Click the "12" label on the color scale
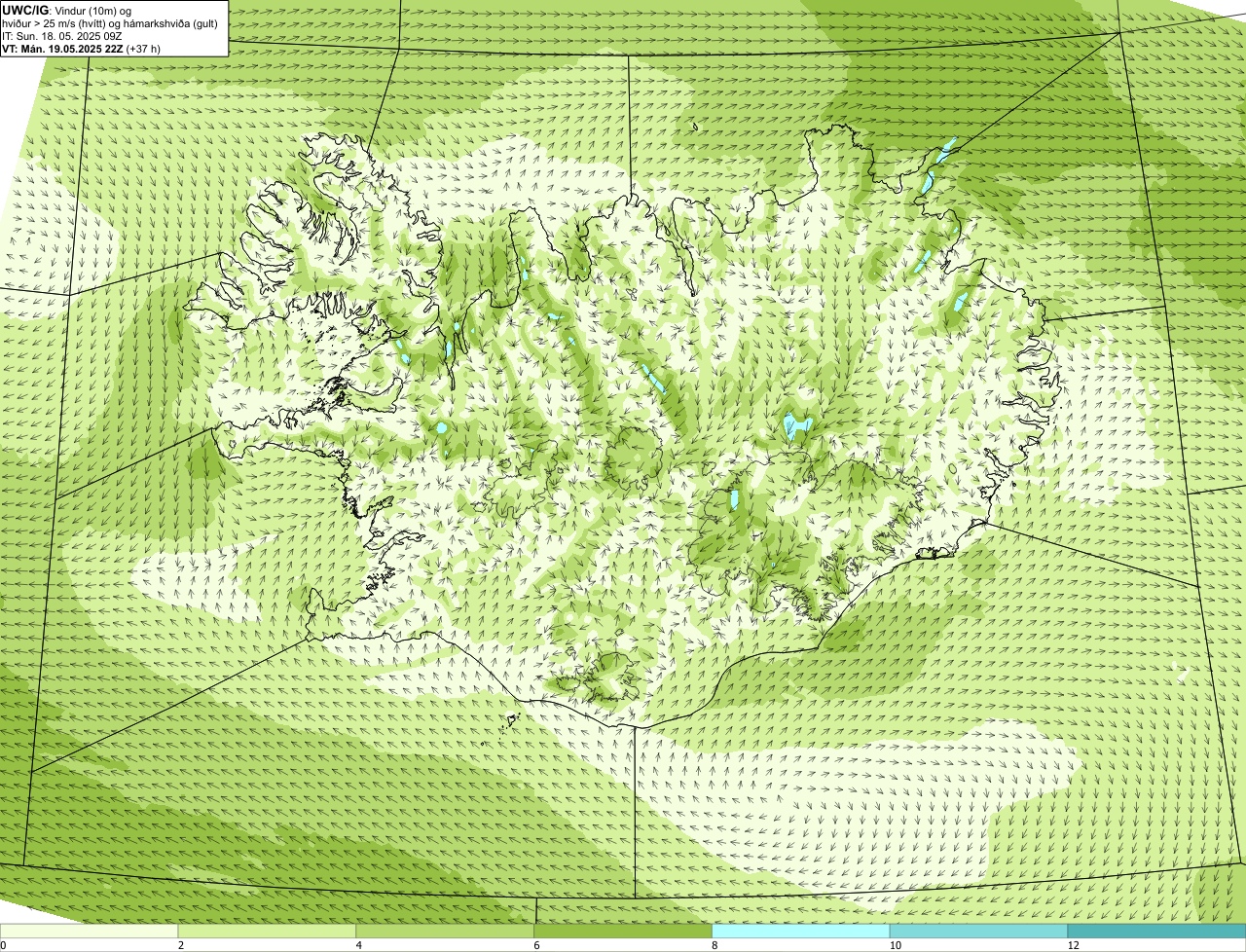This screenshot has height=952, width=1246. pyautogui.click(x=1073, y=945)
